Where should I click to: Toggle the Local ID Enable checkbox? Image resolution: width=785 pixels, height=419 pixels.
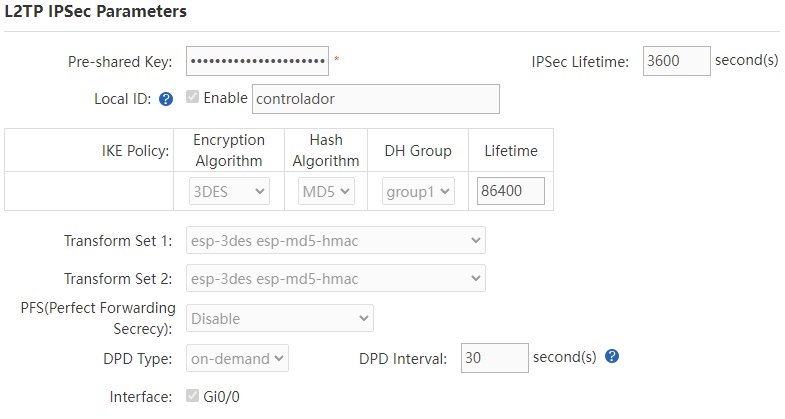pos(192,98)
